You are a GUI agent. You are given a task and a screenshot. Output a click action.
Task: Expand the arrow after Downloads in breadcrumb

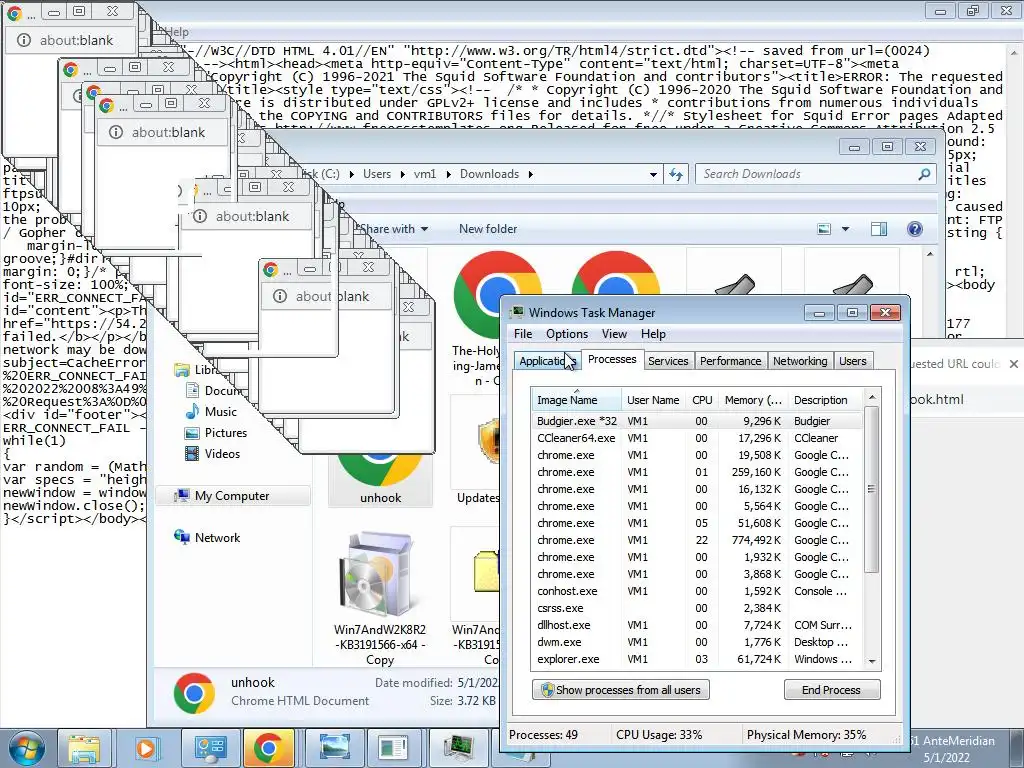(x=530, y=174)
